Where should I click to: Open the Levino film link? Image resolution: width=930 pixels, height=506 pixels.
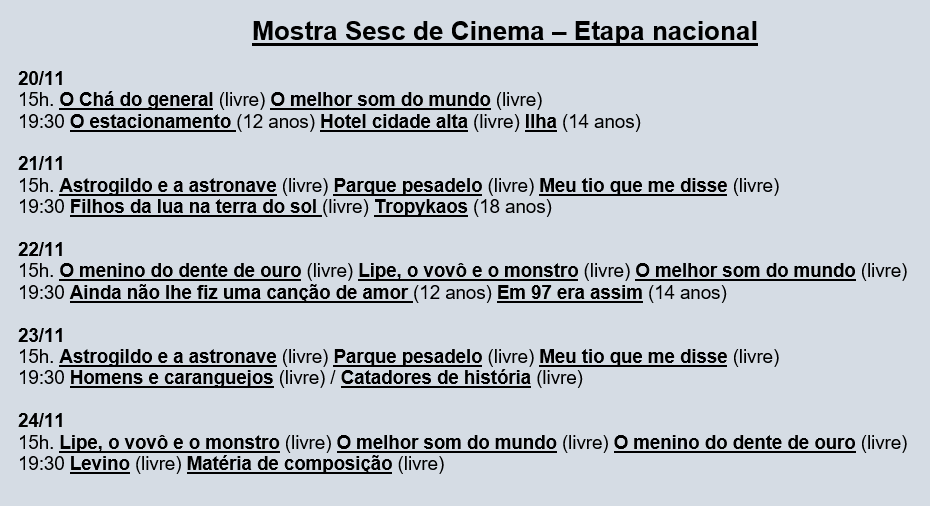pos(100,463)
